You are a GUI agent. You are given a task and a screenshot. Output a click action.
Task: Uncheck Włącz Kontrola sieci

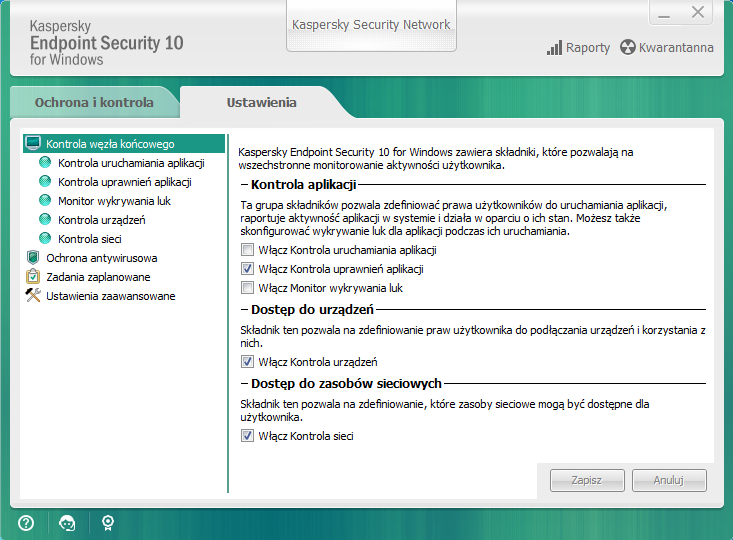pyautogui.click(x=247, y=436)
